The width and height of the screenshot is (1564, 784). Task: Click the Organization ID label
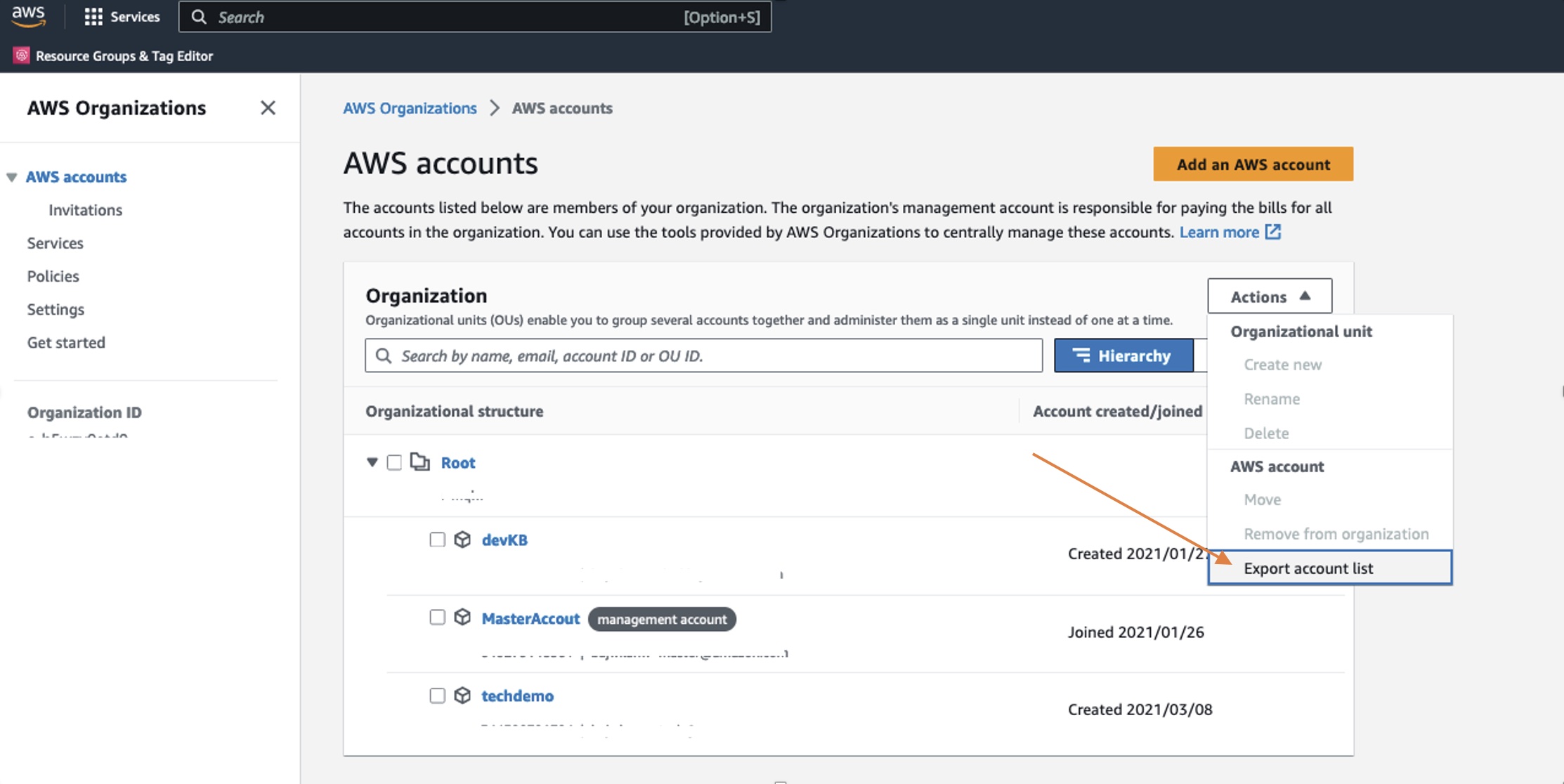(x=84, y=412)
